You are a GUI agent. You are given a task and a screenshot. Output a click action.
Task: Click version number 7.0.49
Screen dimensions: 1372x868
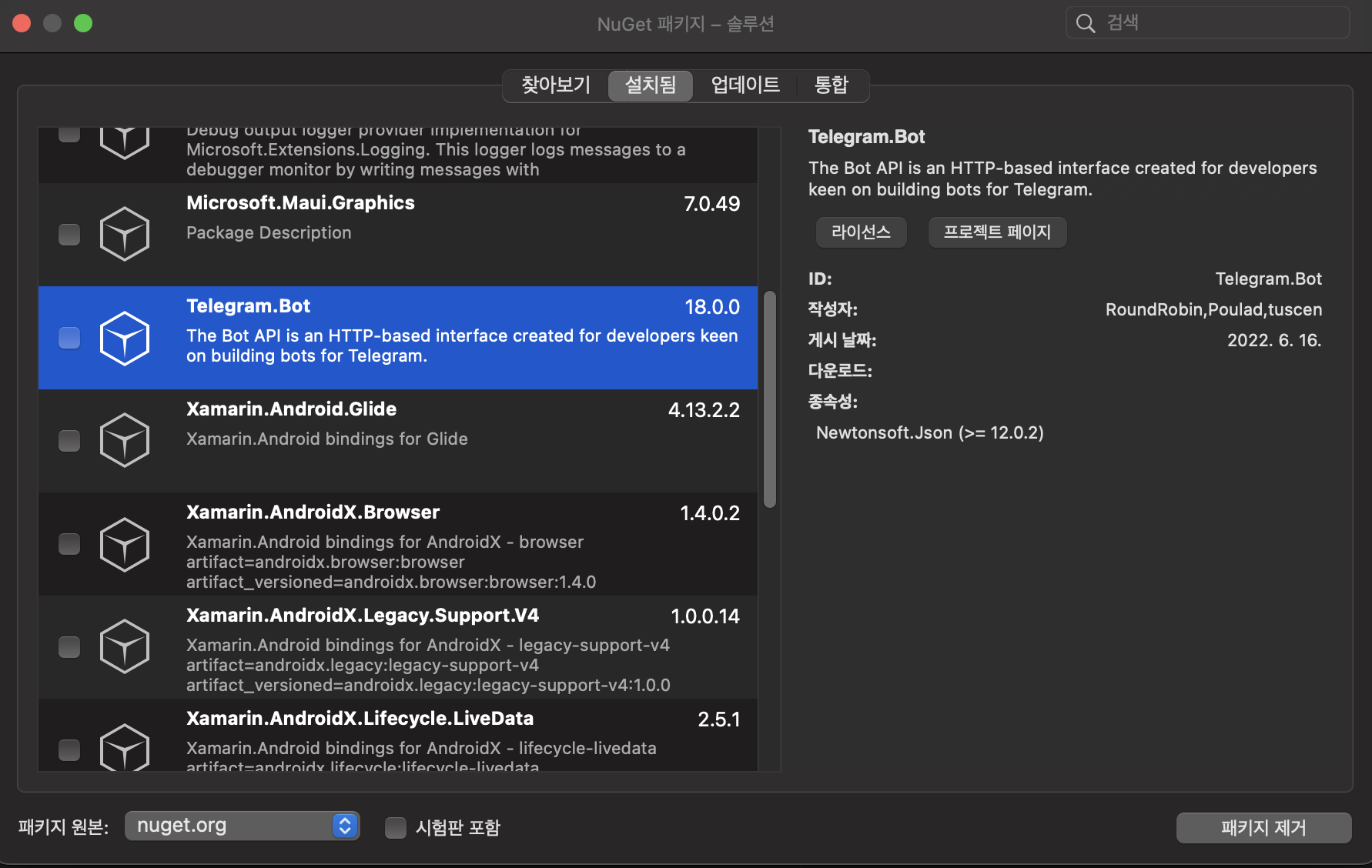pyautogui.click(x=712, y=204)
